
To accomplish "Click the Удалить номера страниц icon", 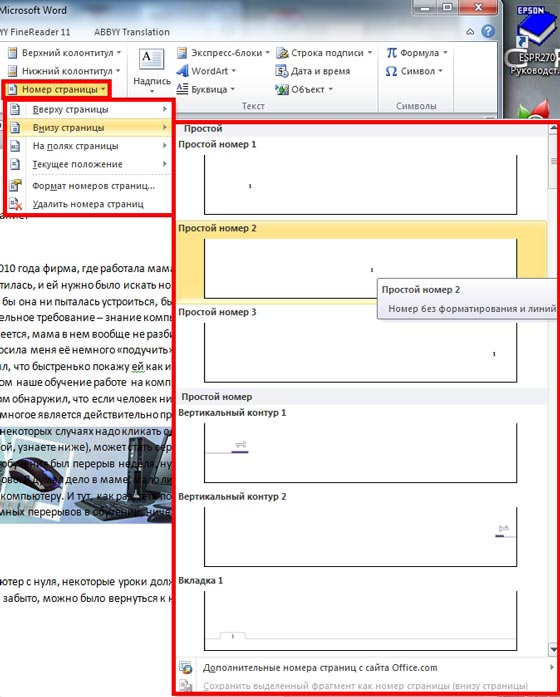I will click(16, 204).
